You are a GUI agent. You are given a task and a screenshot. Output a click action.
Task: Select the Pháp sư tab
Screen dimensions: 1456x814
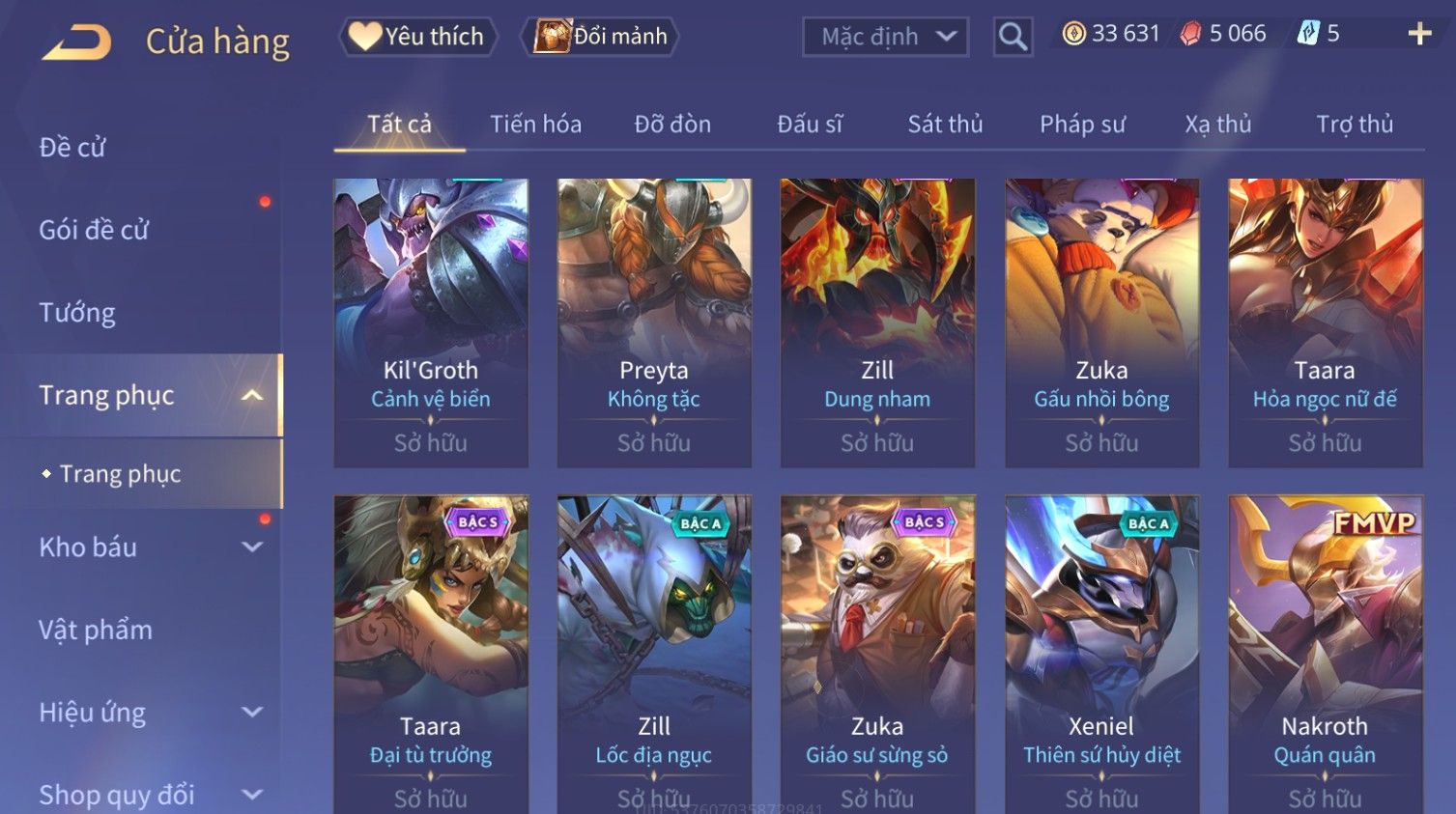point(1082,125)
